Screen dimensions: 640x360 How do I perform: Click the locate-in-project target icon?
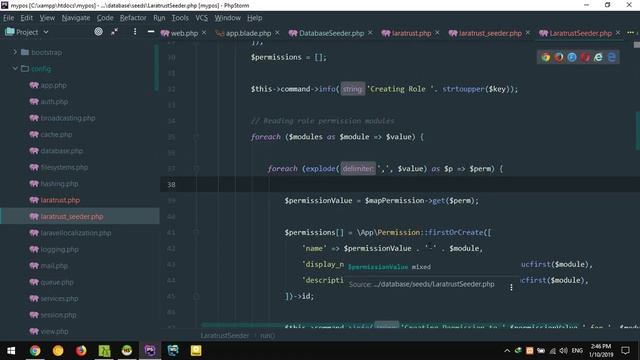pos(98,31)
